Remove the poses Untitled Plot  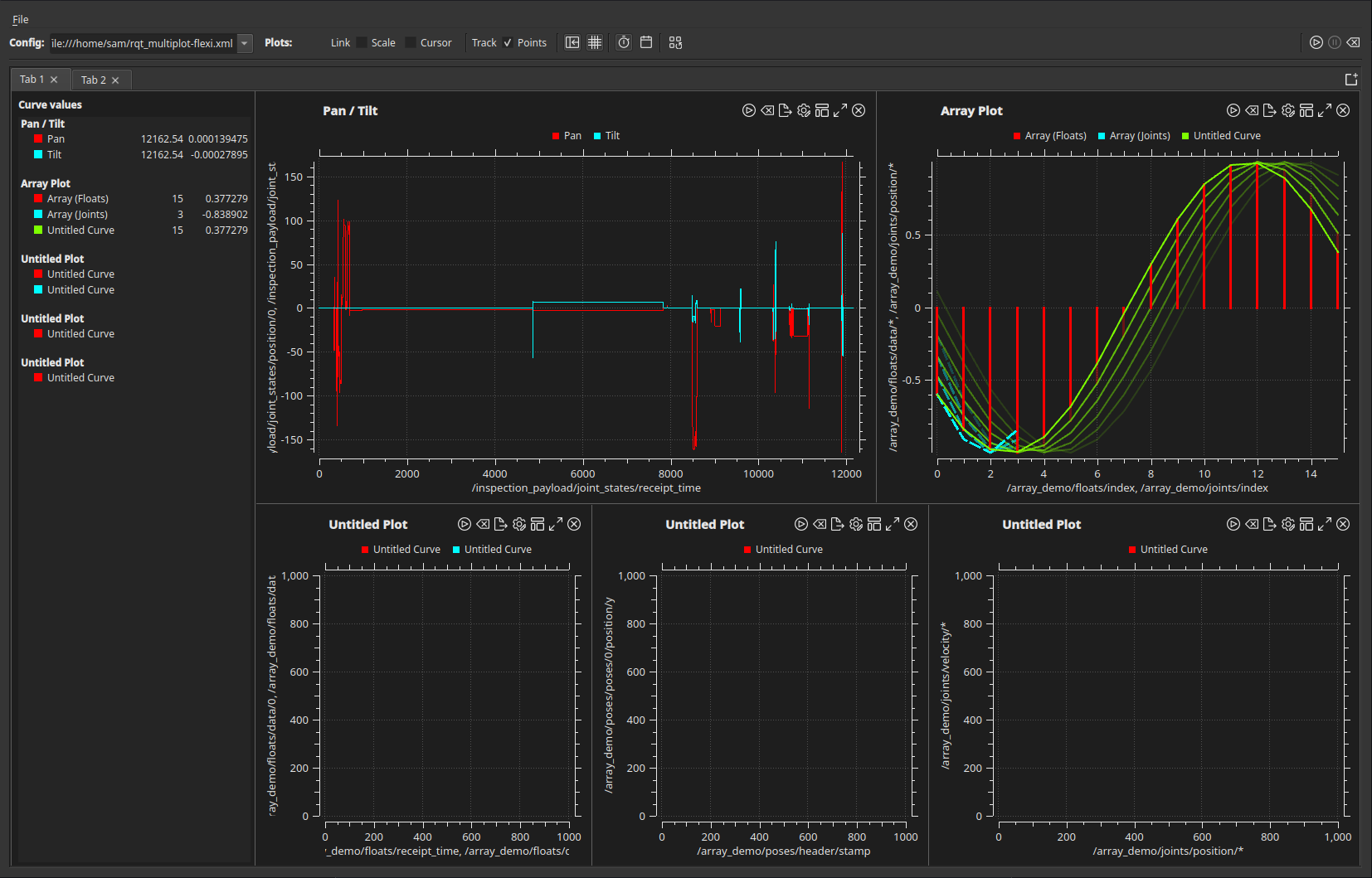pos(911,524)
